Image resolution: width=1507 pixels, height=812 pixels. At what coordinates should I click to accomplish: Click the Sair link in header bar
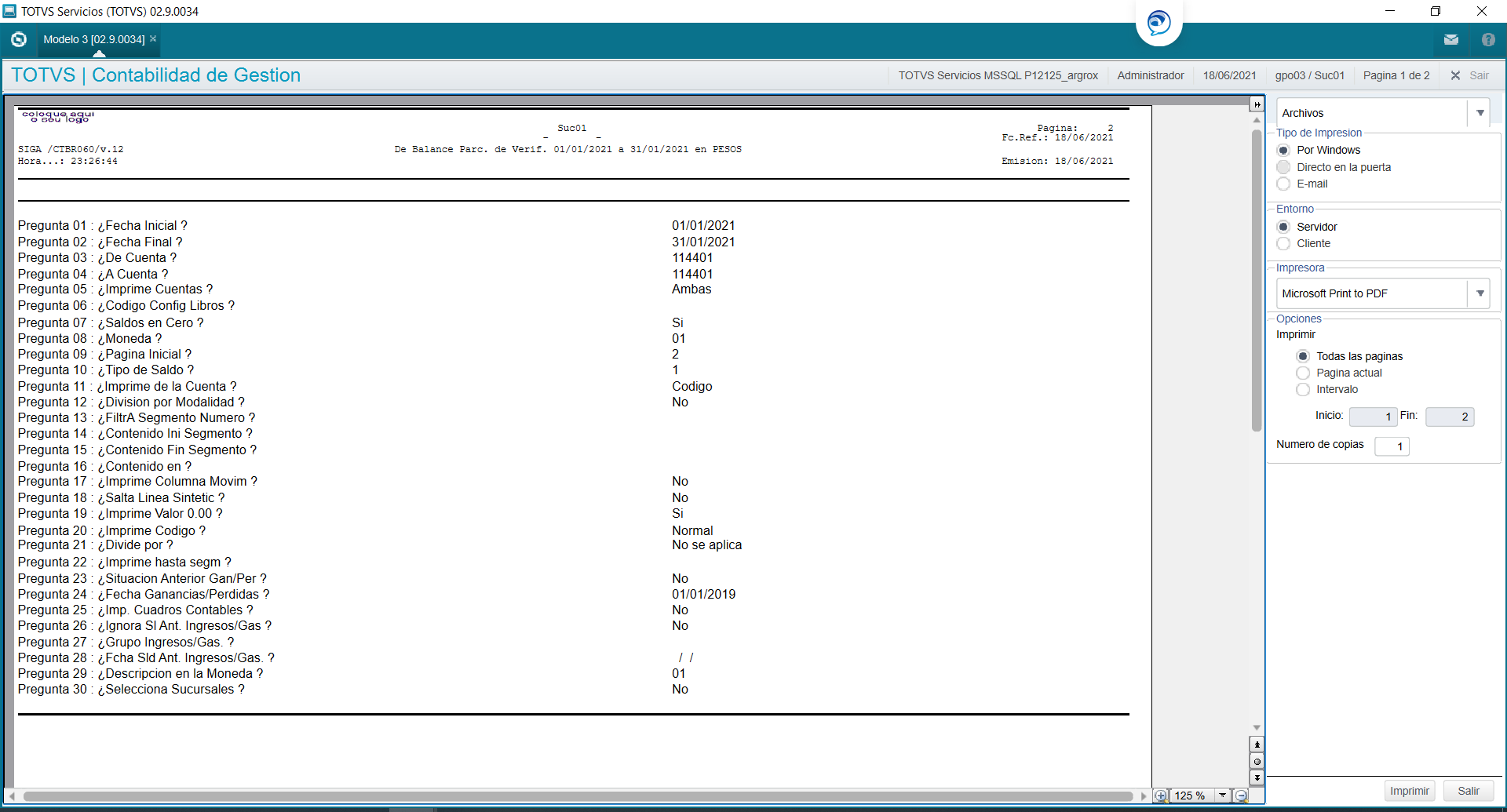pos(1479,75)
